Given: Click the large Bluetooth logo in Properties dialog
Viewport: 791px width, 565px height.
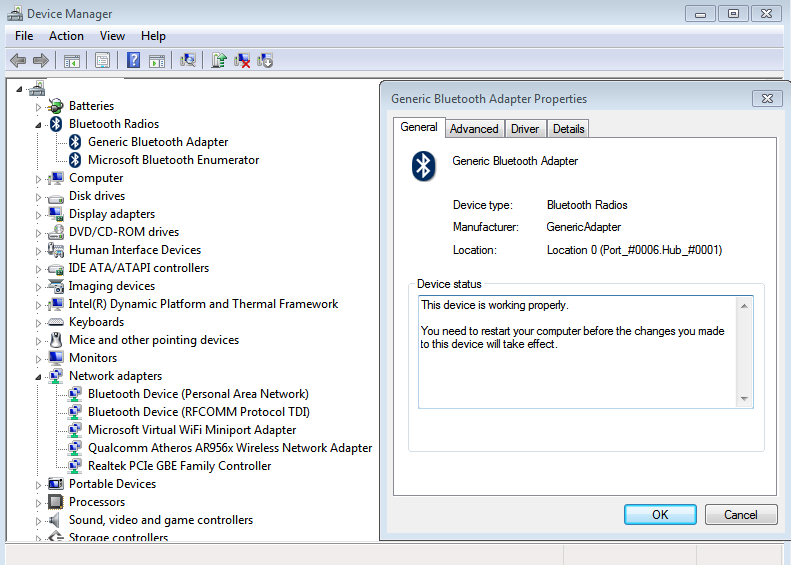Looking at the screenshot, I should point(423,166).
